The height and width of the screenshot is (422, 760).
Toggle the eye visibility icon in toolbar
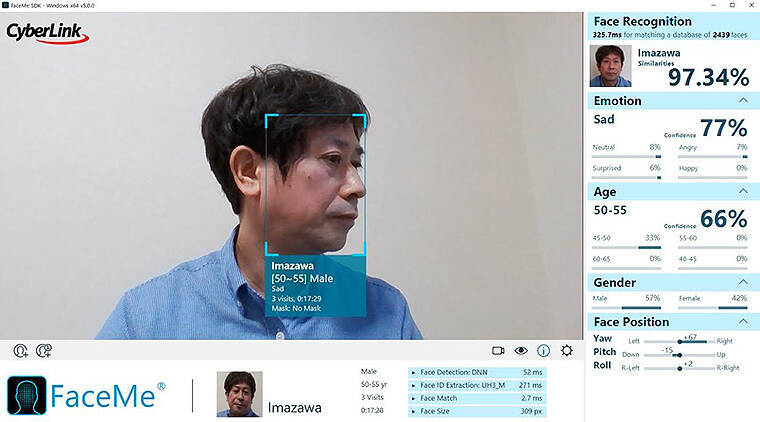coord(521,350)
